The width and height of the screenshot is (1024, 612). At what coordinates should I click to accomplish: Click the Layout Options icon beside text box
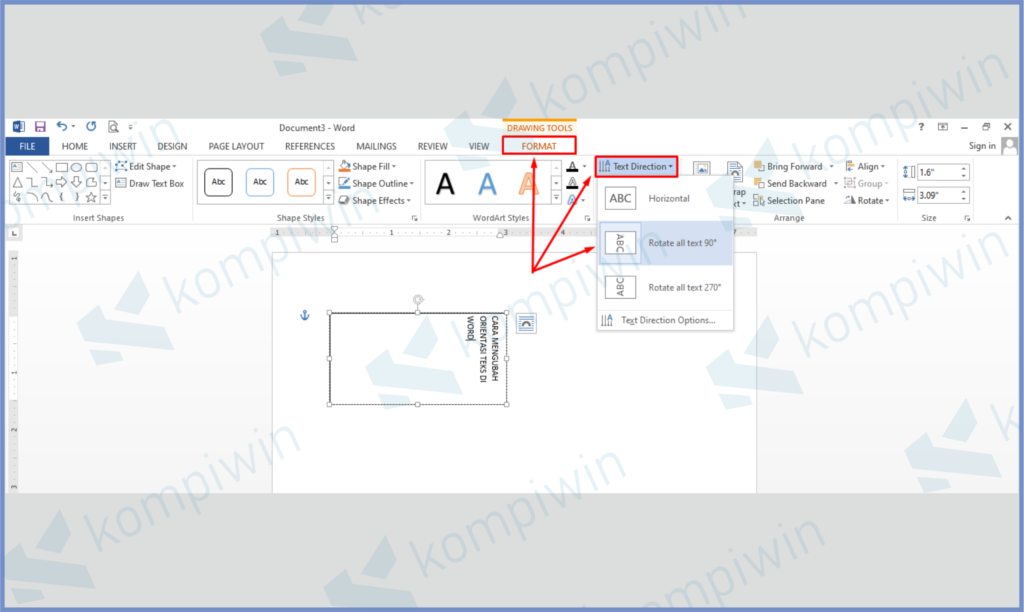tap(526, 322)
